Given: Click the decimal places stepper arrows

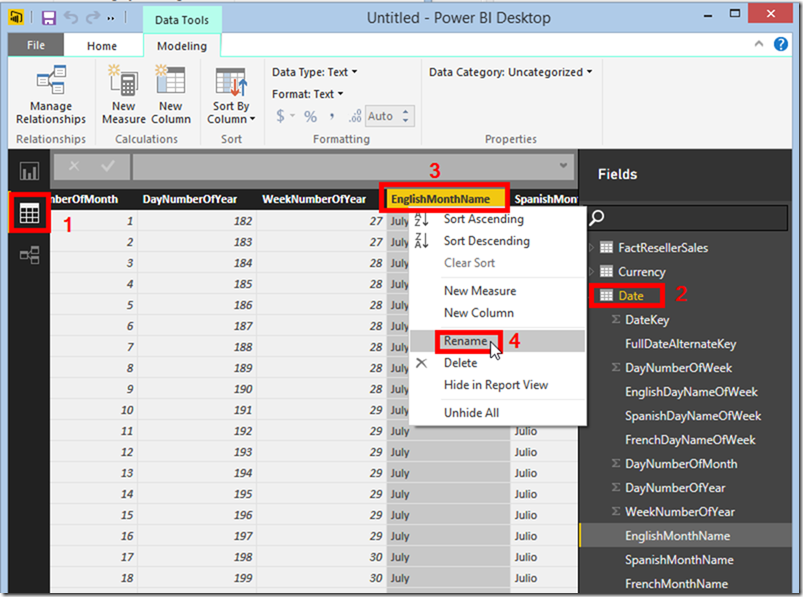Looking at the screenshot, I should (x=406, y=116).
